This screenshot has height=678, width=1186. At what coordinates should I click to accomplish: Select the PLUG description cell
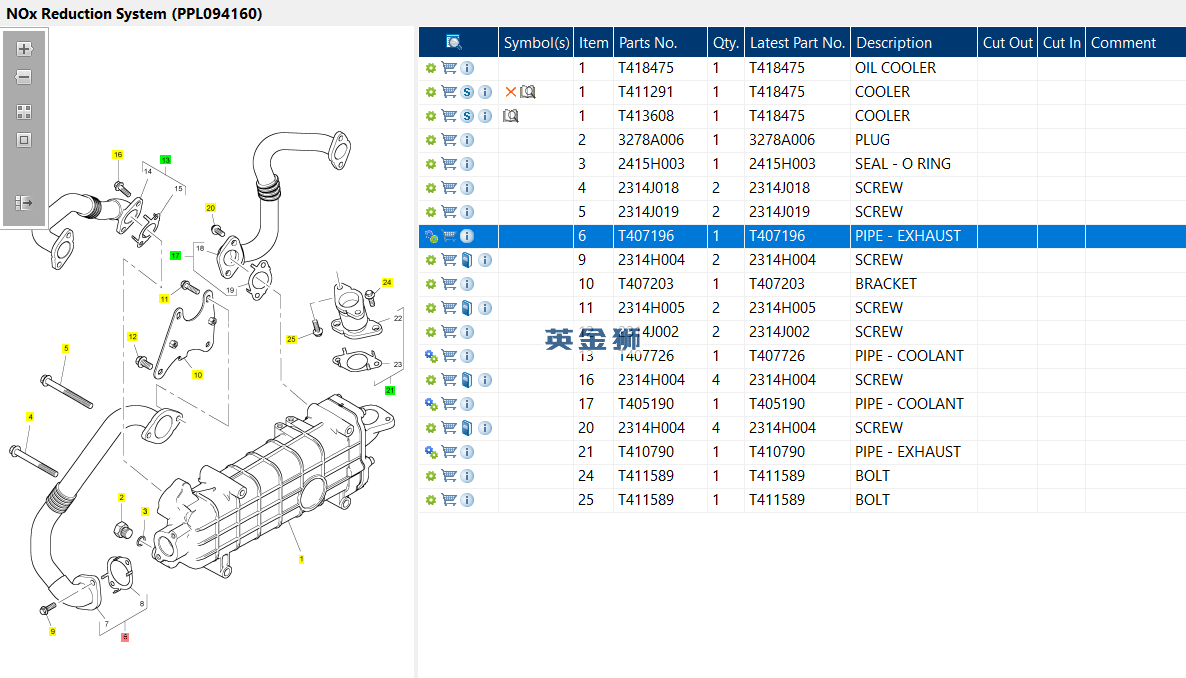[872, 140]
